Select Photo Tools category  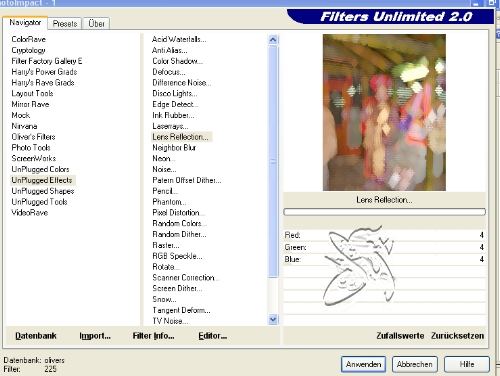coord(31,148)
